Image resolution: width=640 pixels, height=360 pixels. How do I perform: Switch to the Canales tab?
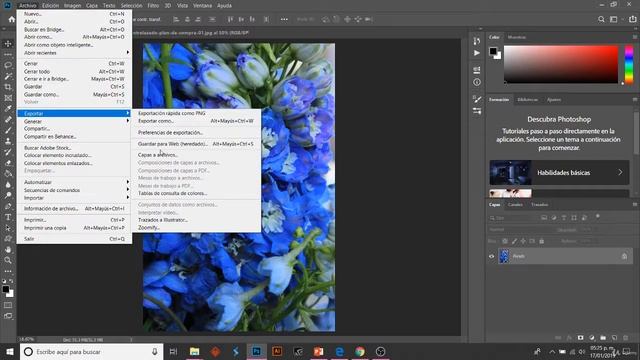[515, 204]
